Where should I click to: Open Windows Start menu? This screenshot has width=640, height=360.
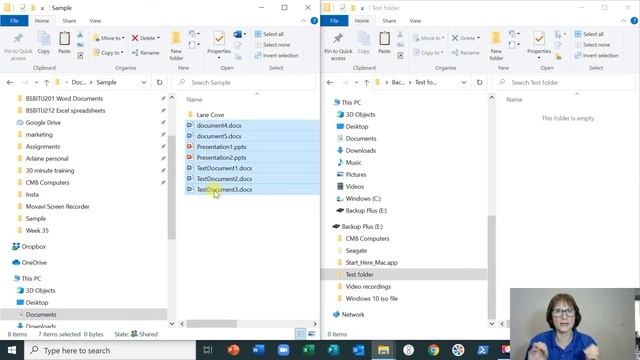12,350
